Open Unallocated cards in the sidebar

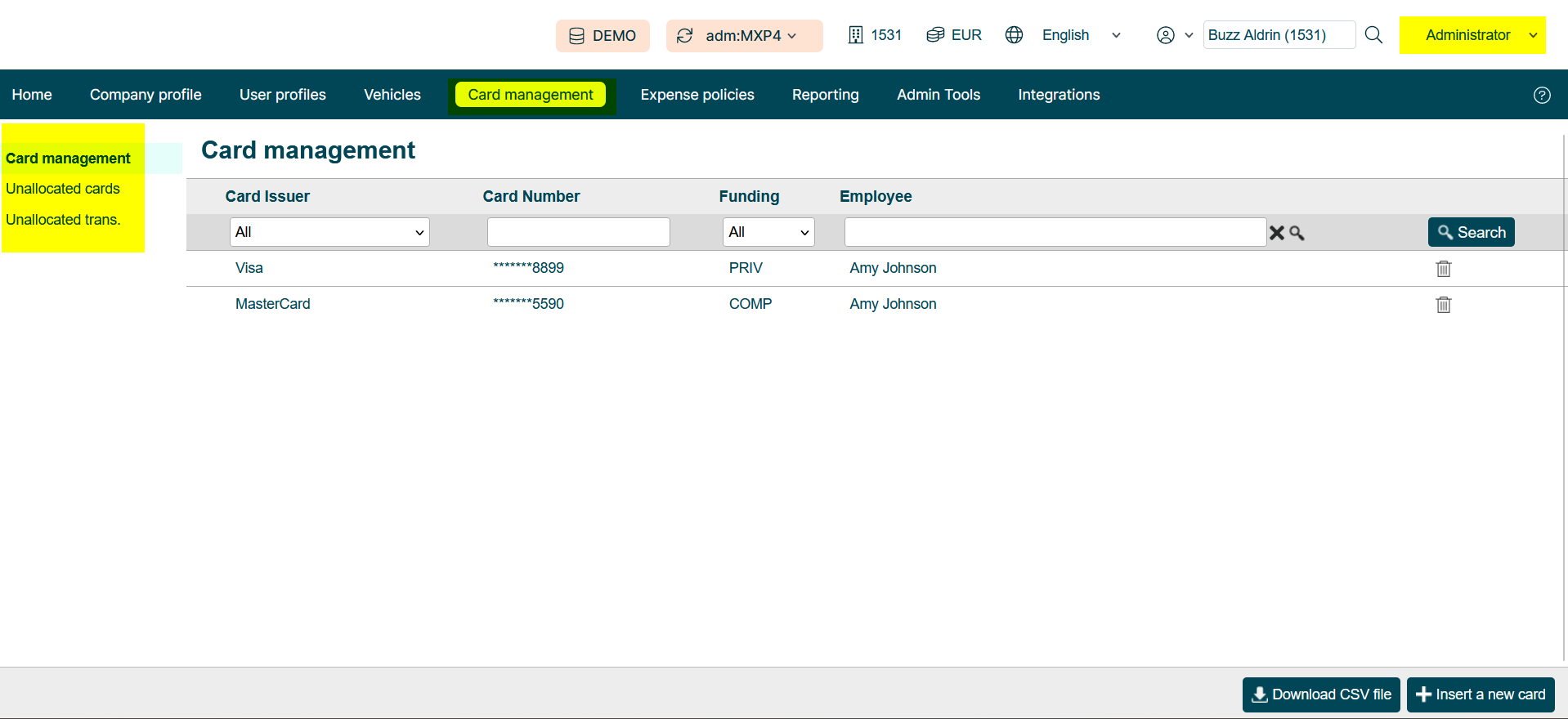pos(63,189)
